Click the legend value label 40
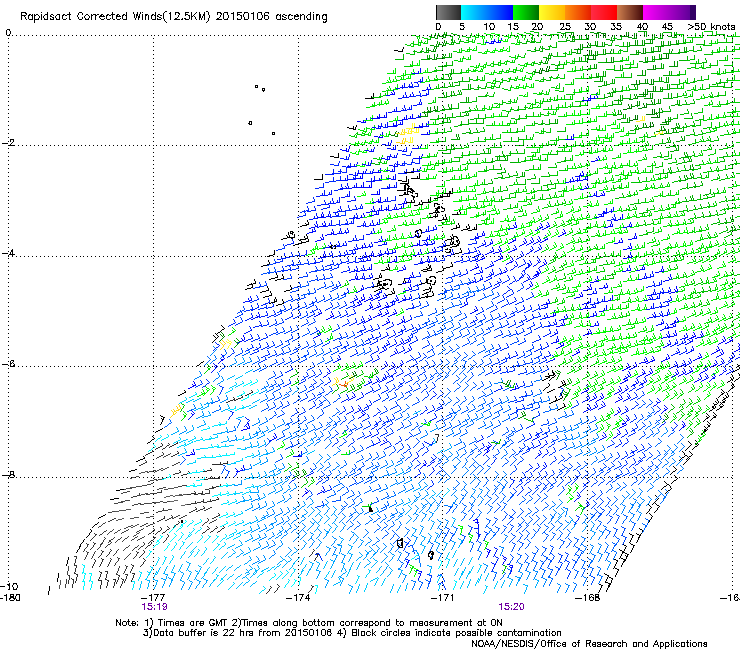 [x=642, y=26]
